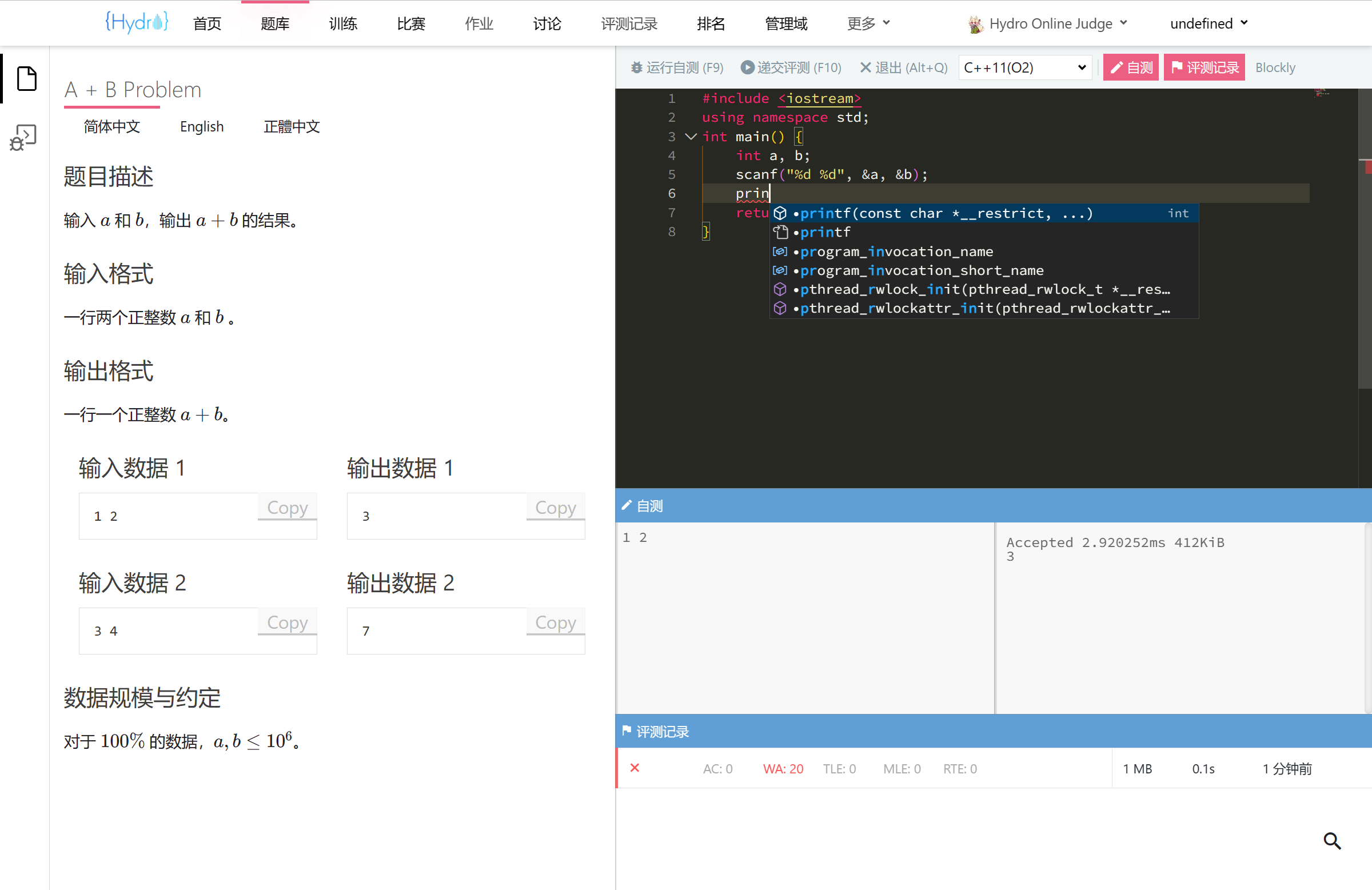Collapse the main() function fold arrow
1372x890 pixels.
pyautogui.click(x=691, y=137)
